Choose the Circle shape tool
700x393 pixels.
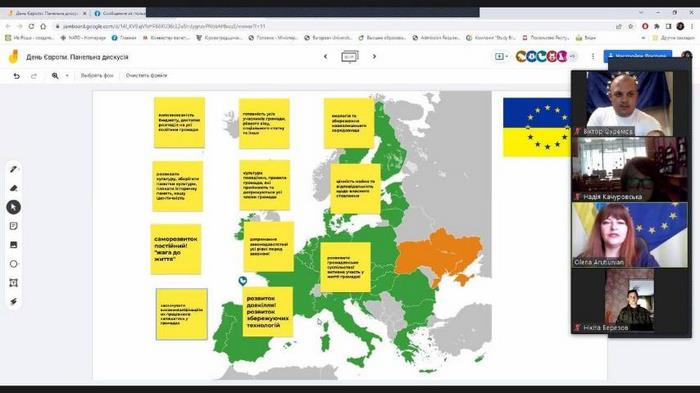pyautogui.click(x=13, y=264)
